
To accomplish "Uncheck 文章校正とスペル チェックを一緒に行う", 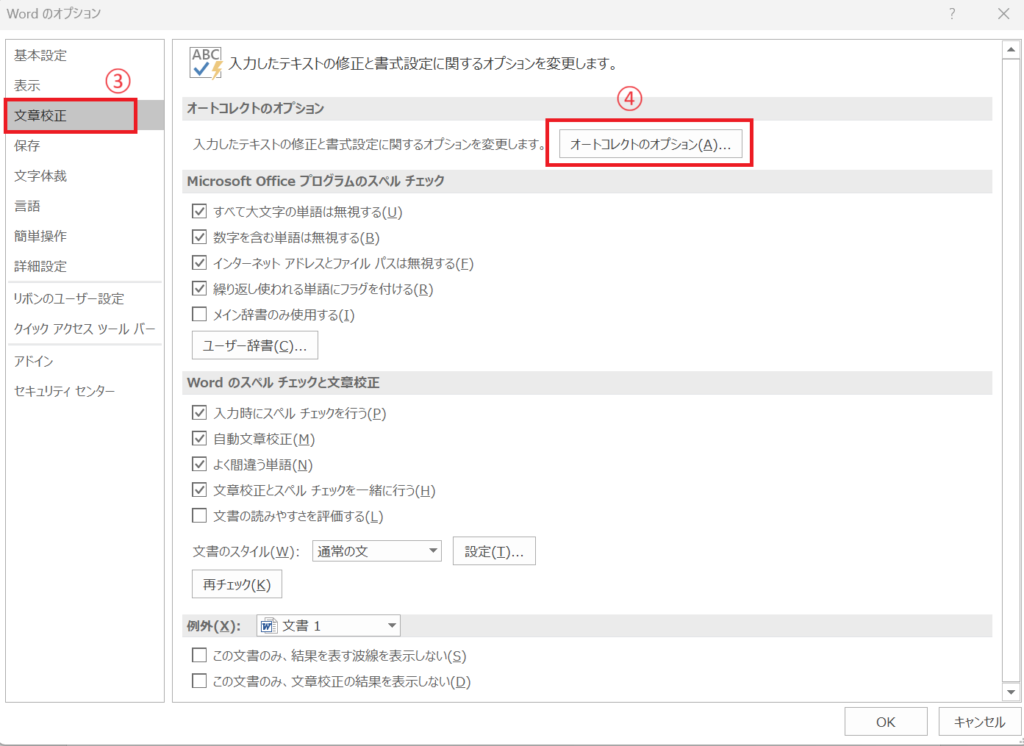I will pyautogui.click(x=199, y=491).
